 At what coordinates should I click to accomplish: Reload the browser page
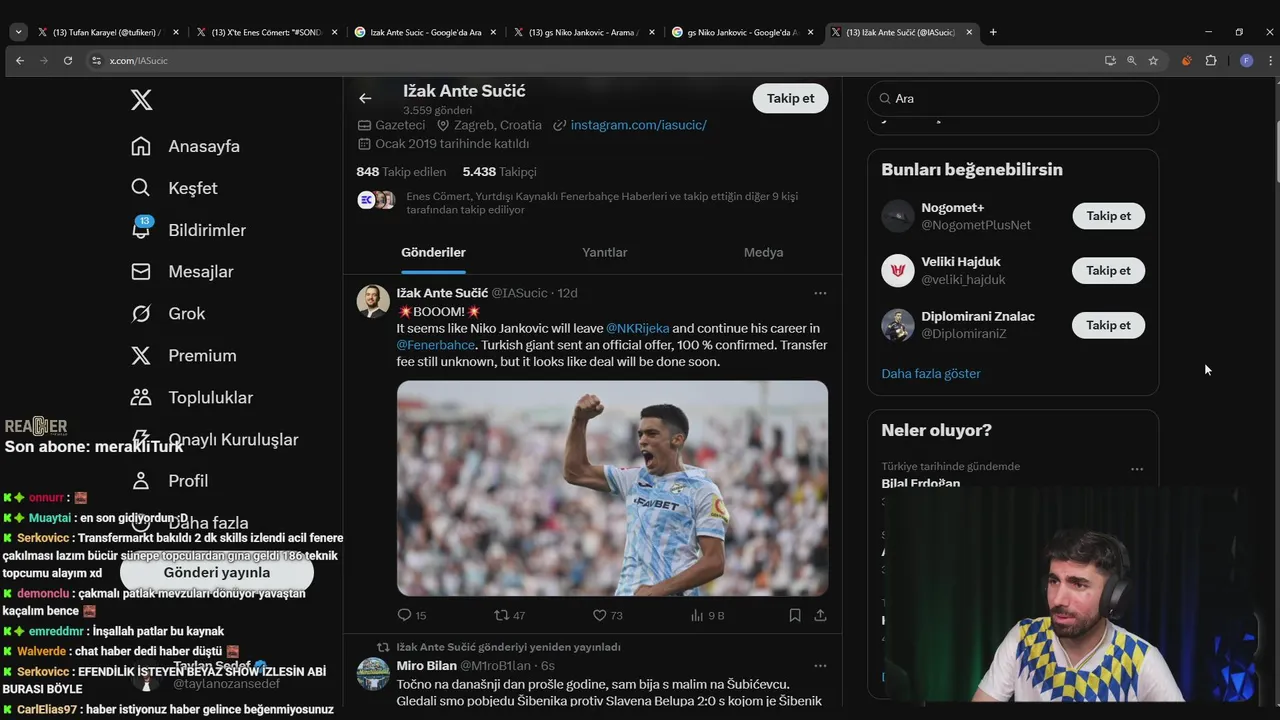click(x=68, y=61)
